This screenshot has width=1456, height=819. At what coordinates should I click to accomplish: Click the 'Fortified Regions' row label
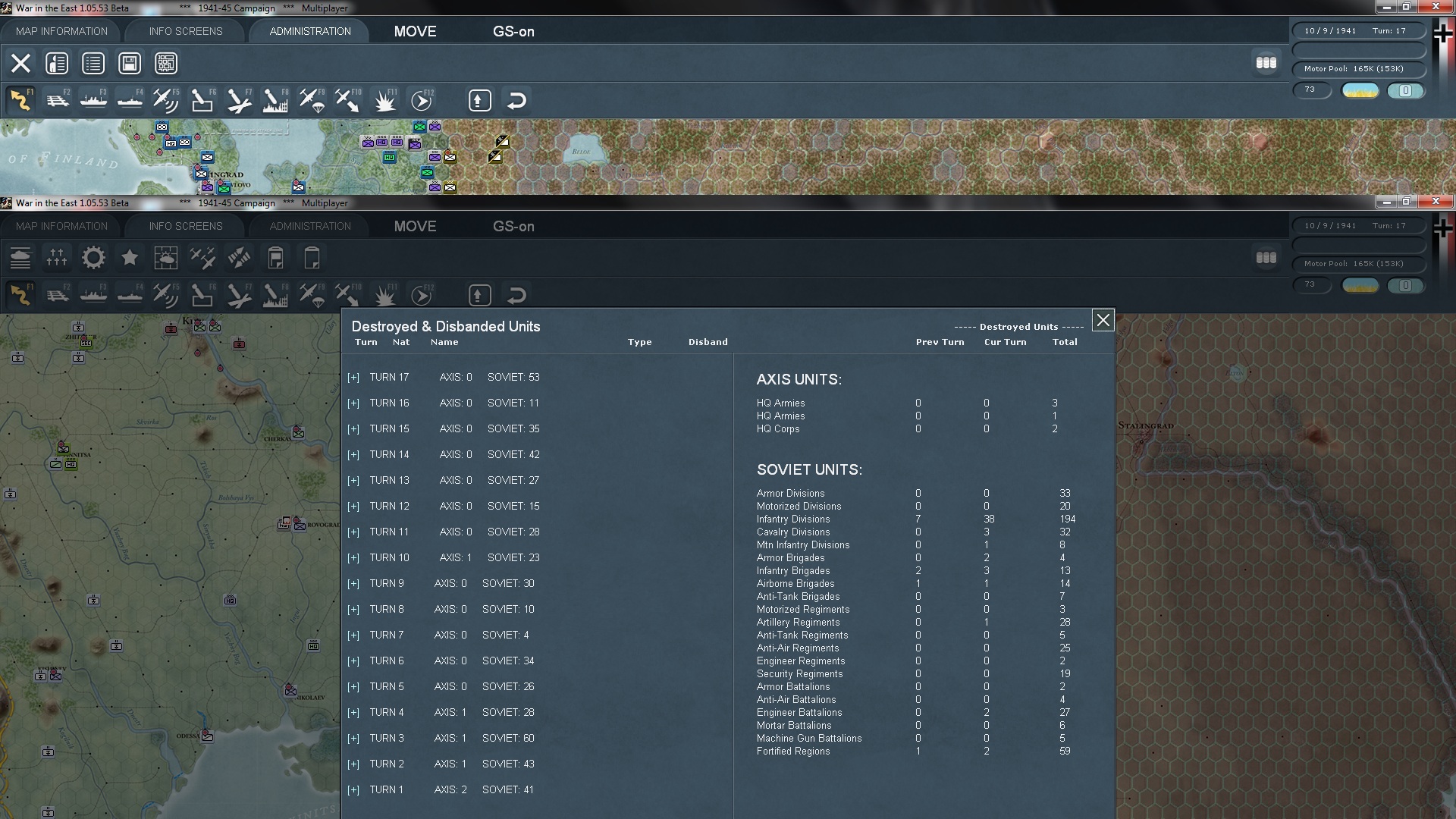[x=793, y=752]
